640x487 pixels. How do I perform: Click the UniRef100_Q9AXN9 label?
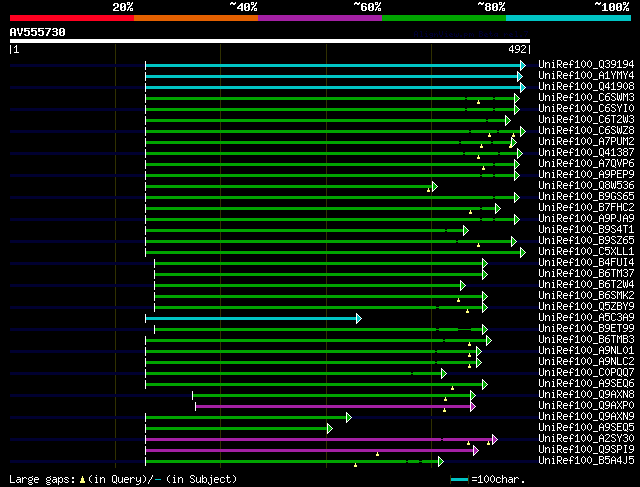point(586,417)
